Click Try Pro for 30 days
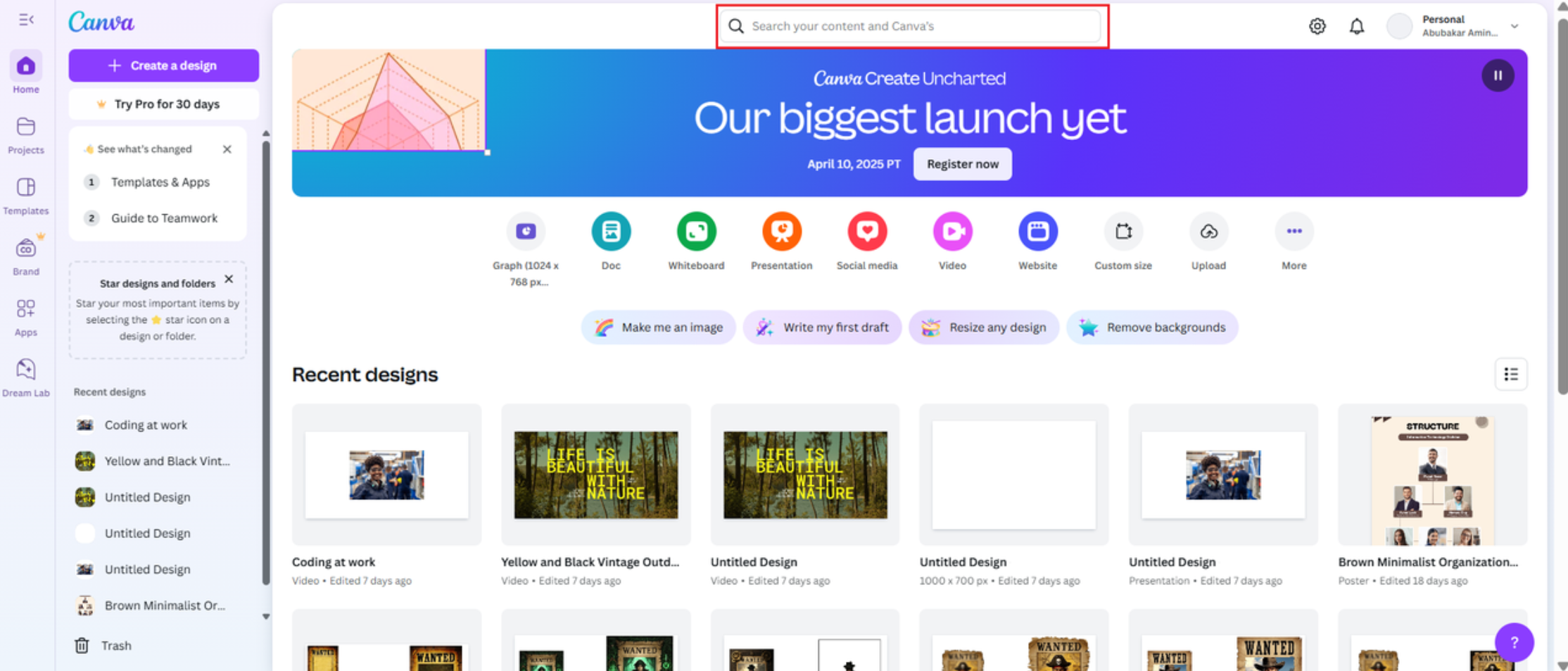 [163, 104]
